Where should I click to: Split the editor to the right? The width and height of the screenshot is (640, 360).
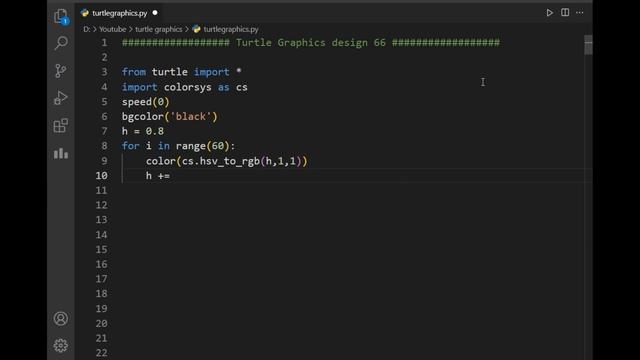pos(565,13)
